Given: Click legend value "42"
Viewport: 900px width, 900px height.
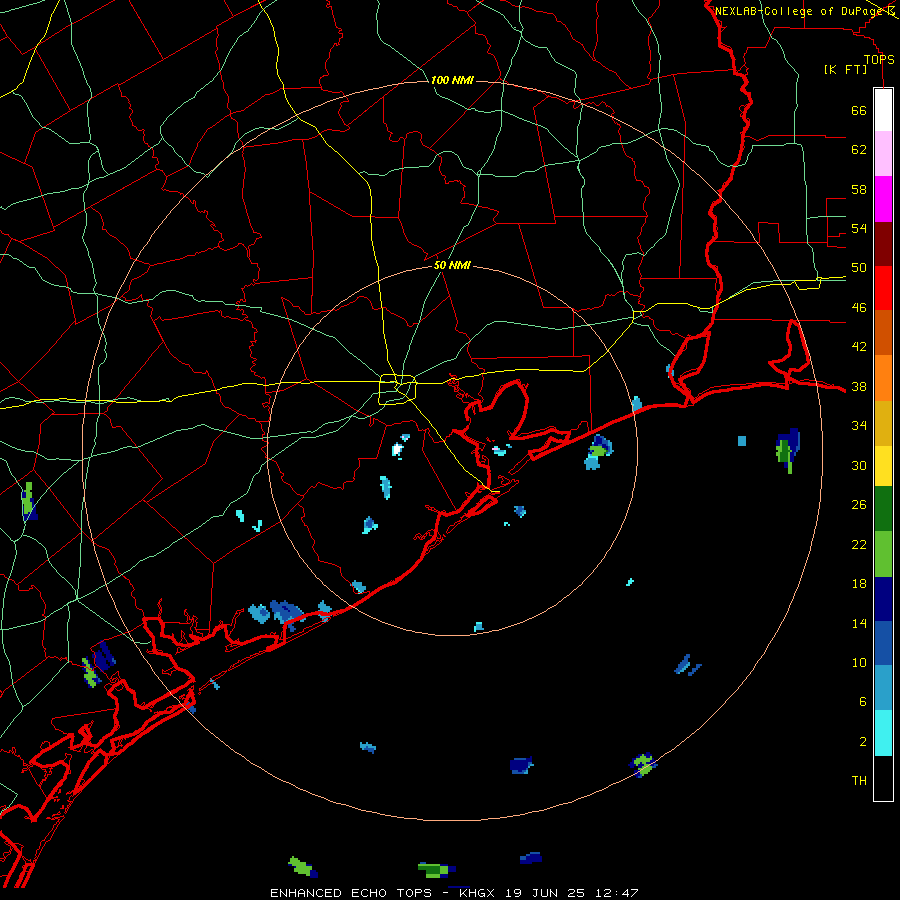Looking at the screenshot, I should tap(859, 347).
